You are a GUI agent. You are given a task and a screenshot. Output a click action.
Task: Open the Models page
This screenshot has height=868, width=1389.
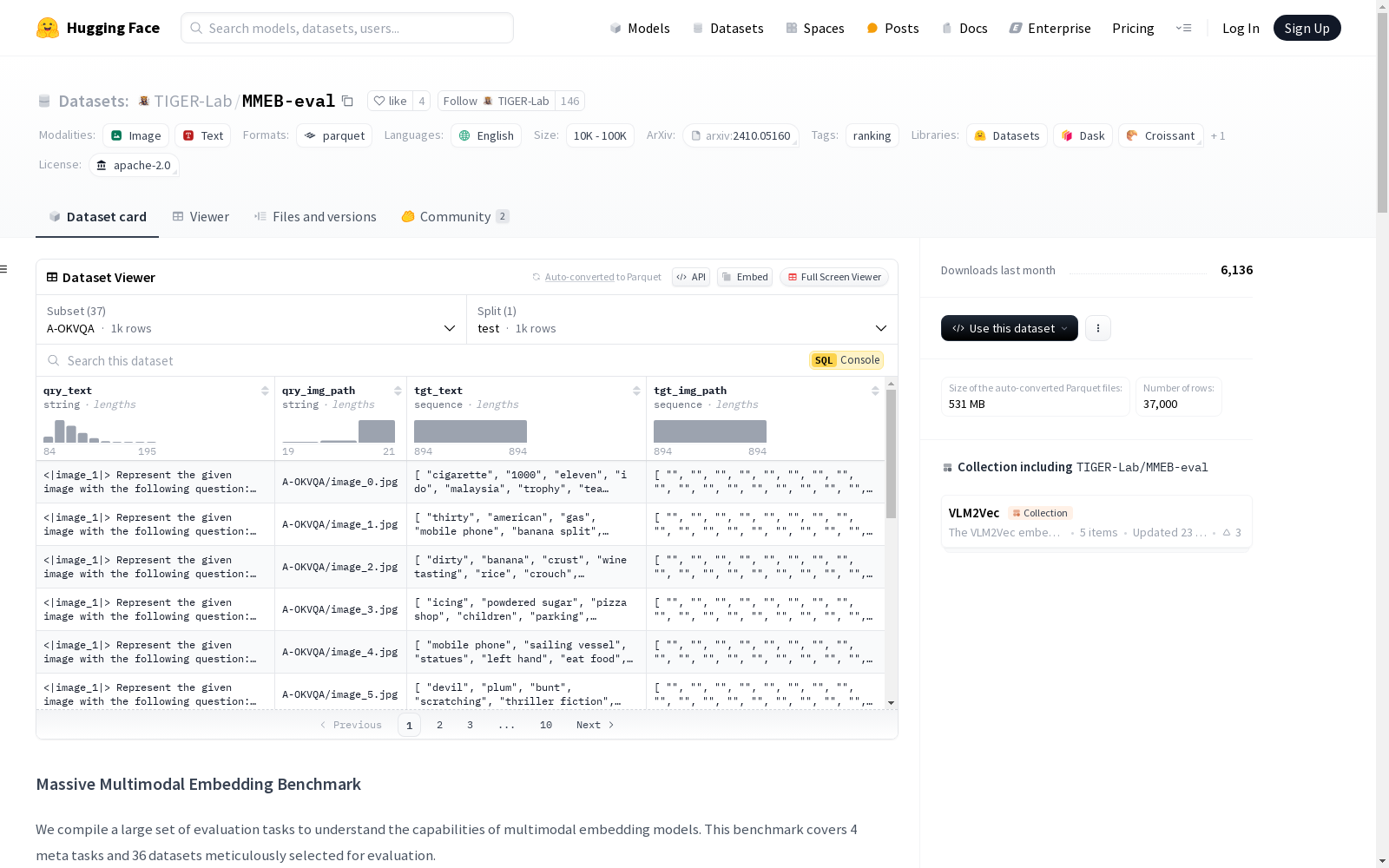pyautogui.click(x=640, y=28)
